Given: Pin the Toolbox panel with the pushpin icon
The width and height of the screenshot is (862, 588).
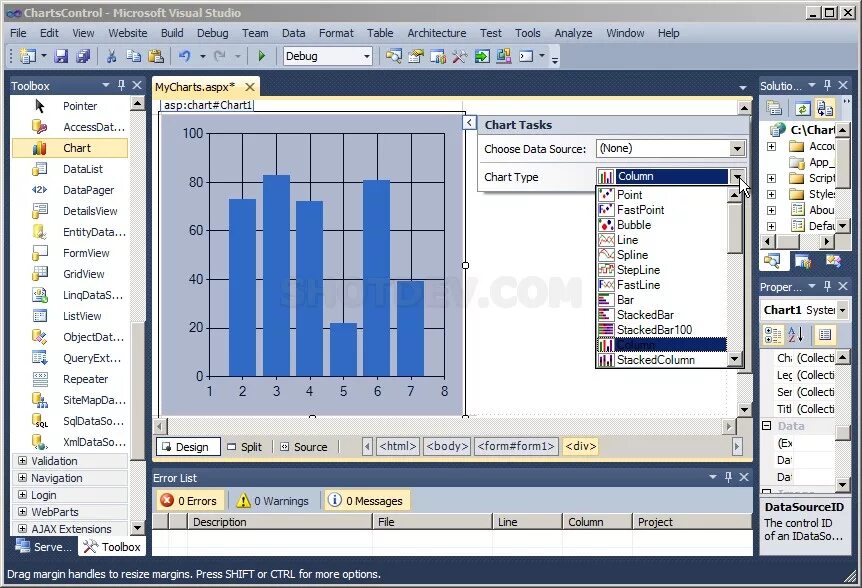Looking at the screenshot, I should (121, 85).
